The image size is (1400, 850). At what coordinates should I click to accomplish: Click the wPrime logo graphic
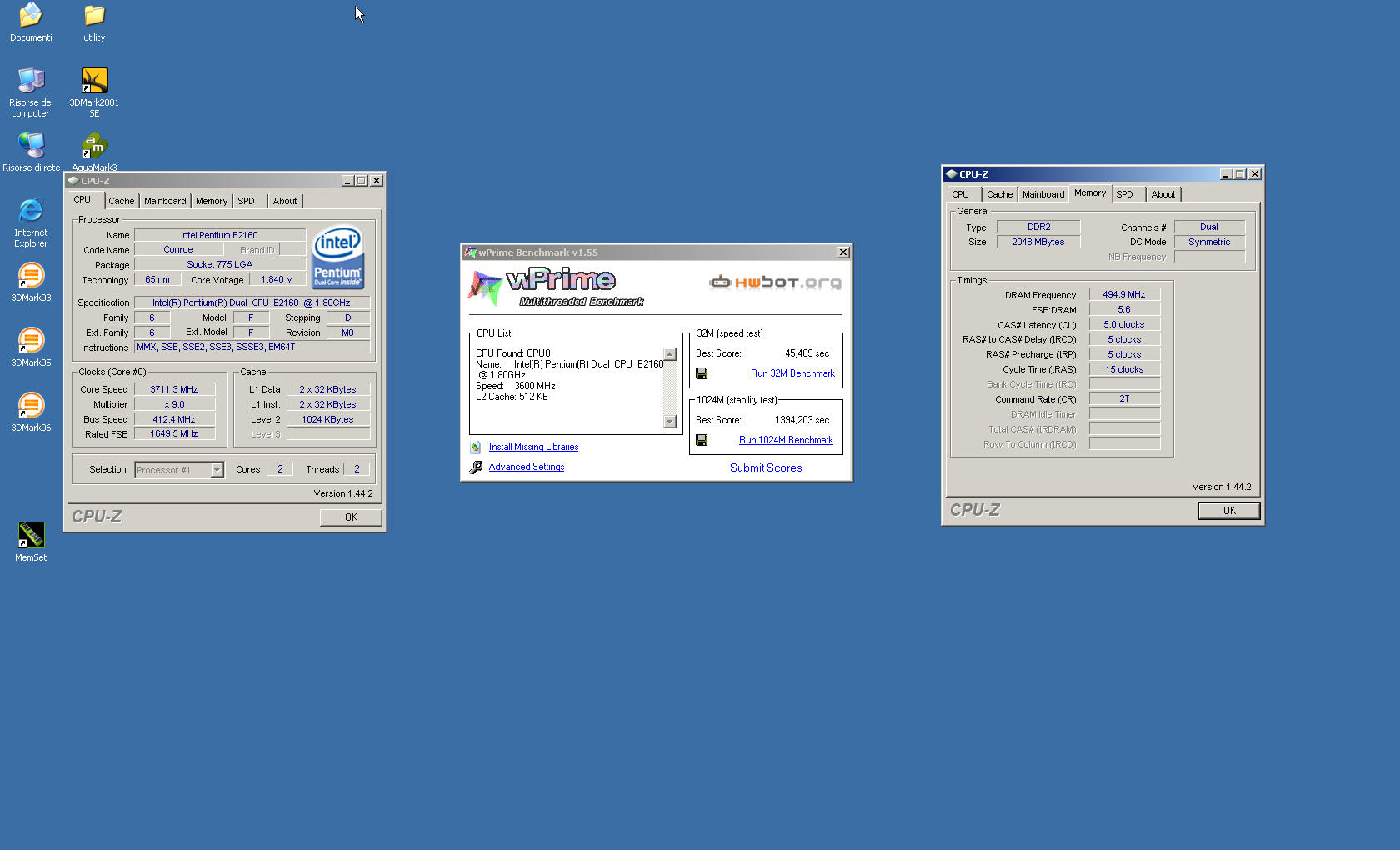pyautogui.click(x=555, y=287)
